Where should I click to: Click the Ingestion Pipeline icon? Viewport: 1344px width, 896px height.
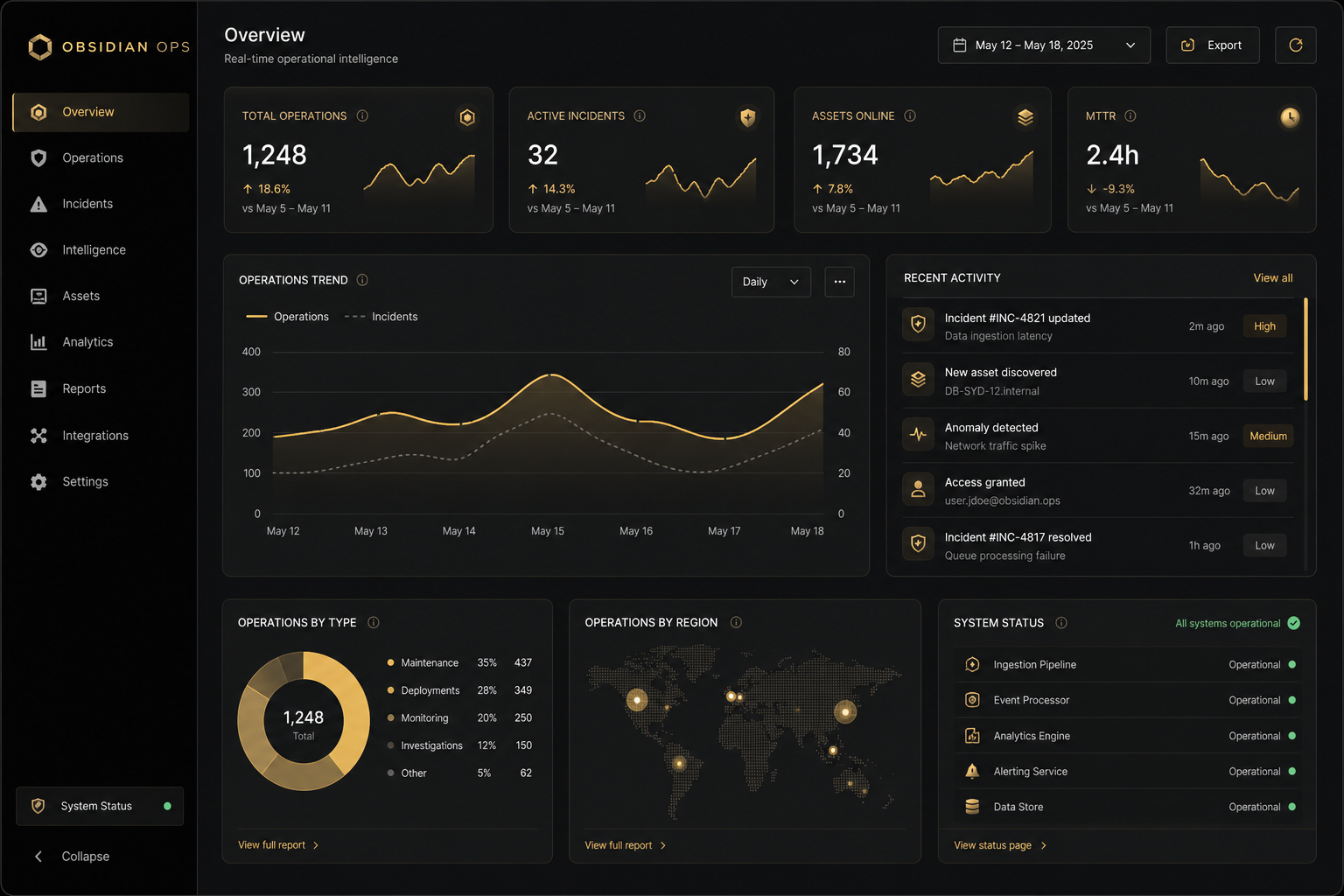pos(972,665)
